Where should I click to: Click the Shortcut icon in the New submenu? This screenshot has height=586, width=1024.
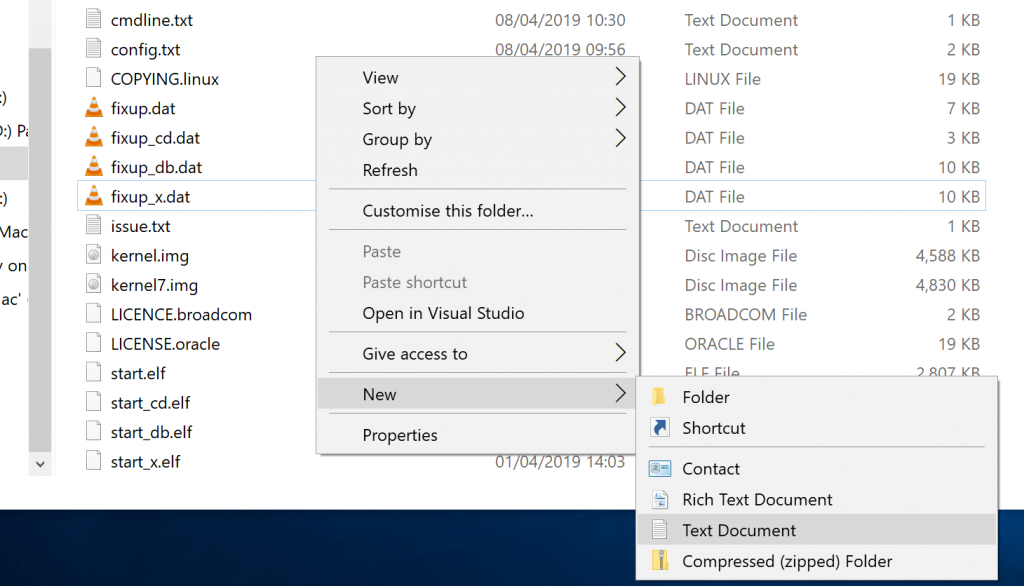pyautogui.click(x=660, y=428)
